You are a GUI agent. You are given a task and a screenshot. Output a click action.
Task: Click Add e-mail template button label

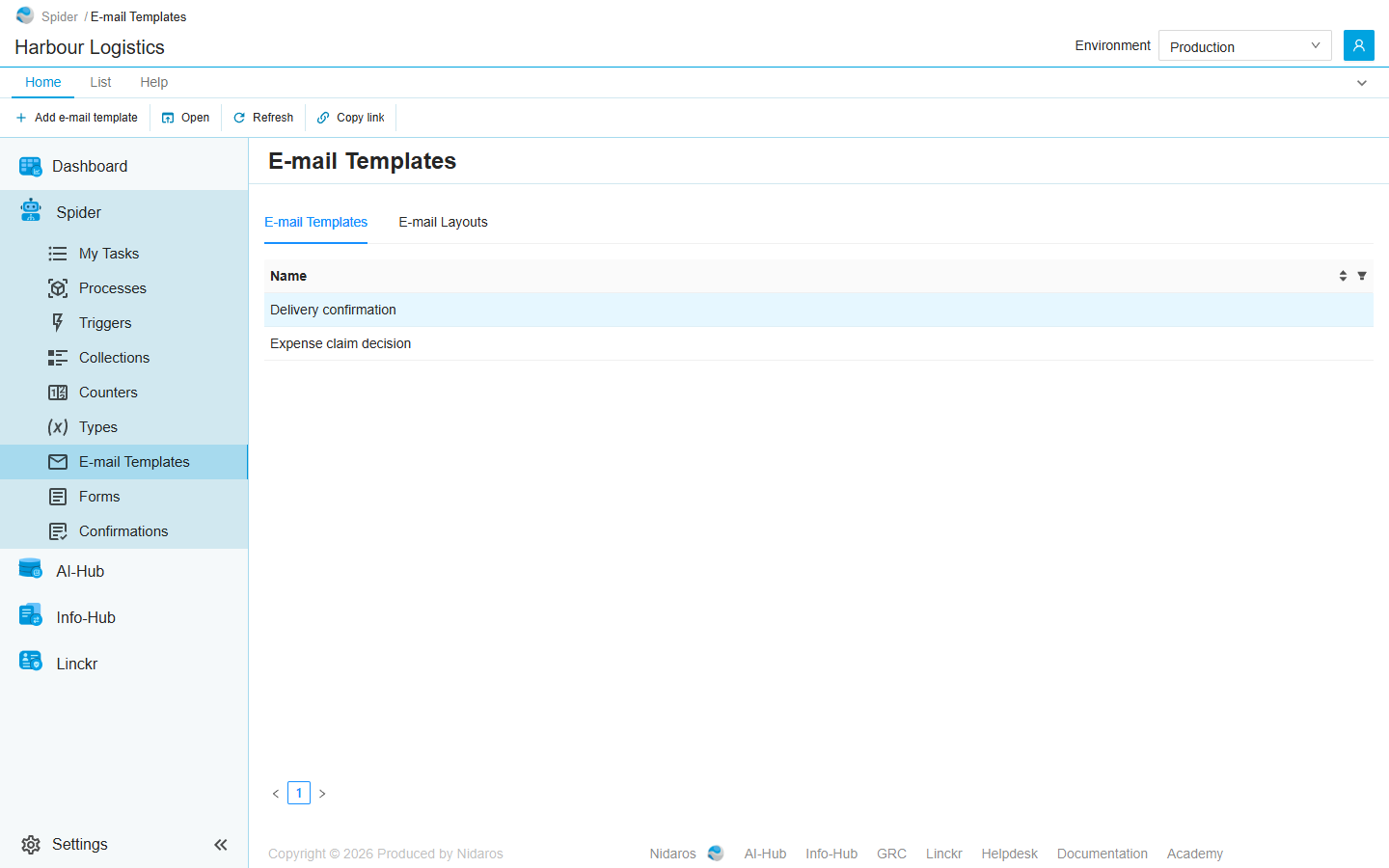point(86,118)
